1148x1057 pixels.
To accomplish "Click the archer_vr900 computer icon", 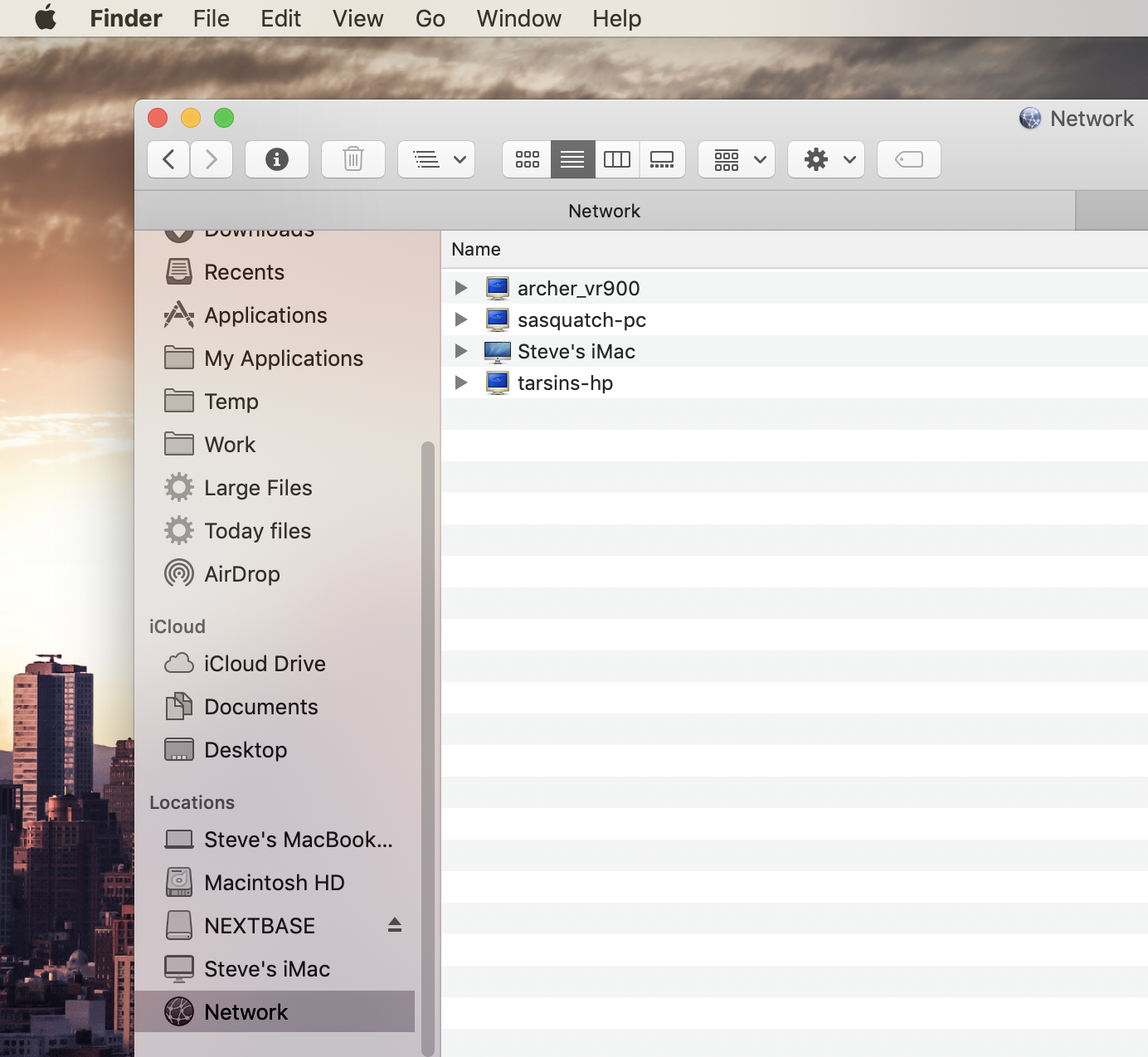I will click(498, 288).
